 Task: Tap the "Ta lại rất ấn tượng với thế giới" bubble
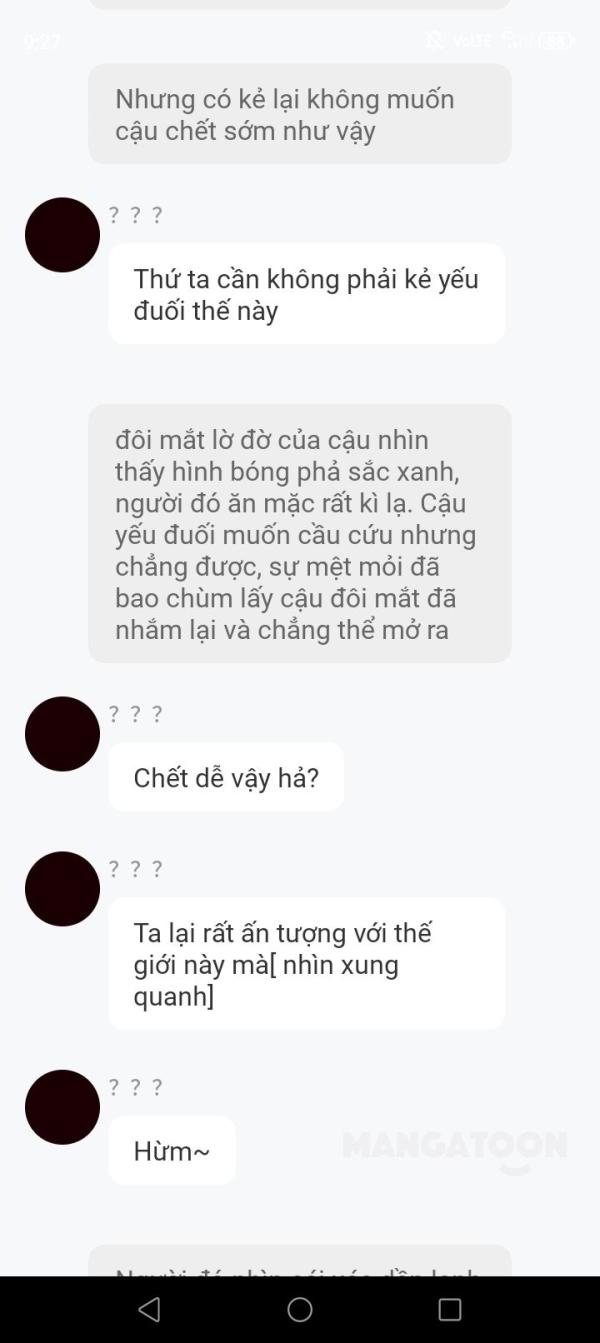click(306, 963)
